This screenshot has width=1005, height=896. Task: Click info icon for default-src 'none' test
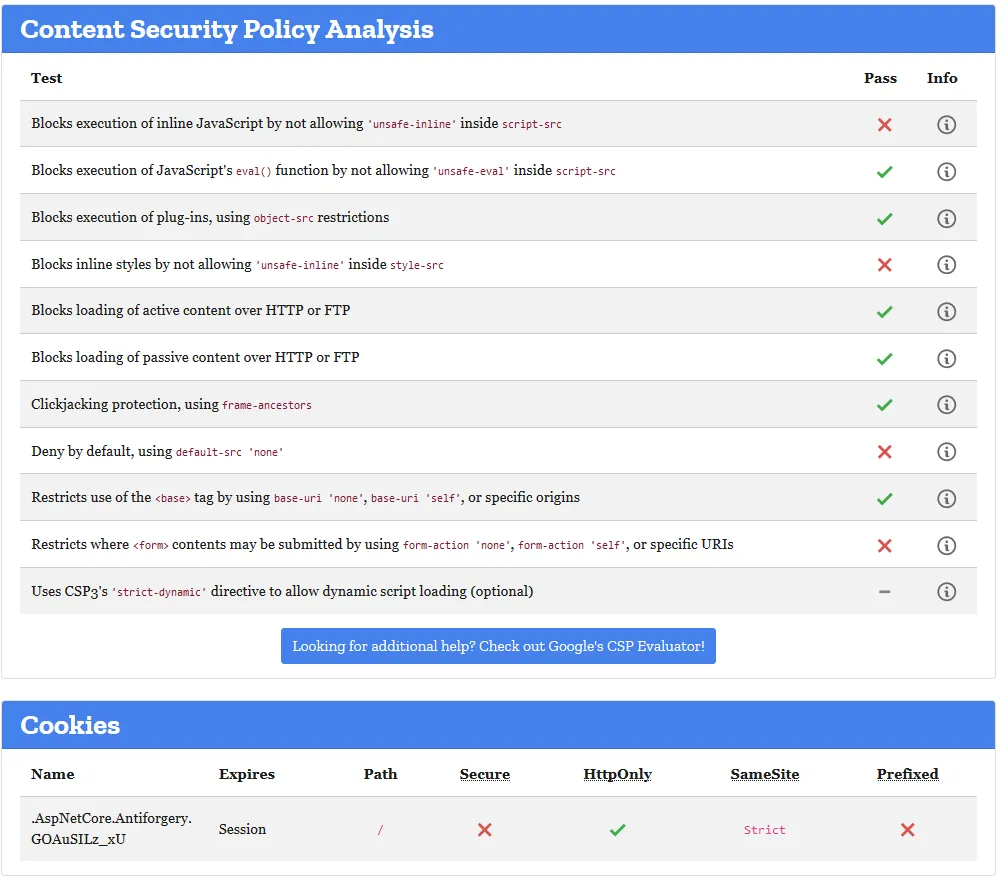click(x=946, y=452)
